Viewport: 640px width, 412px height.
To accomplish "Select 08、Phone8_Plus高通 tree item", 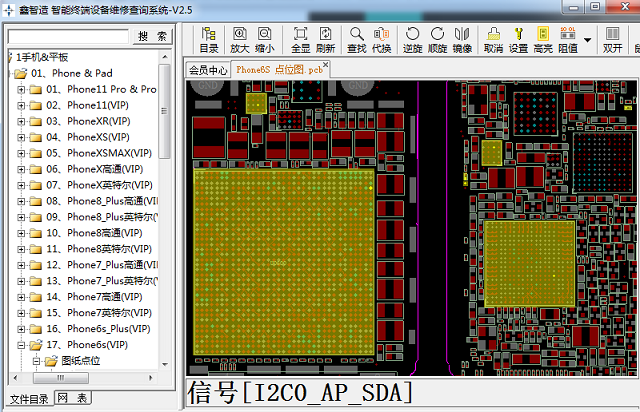I will 102,201.
